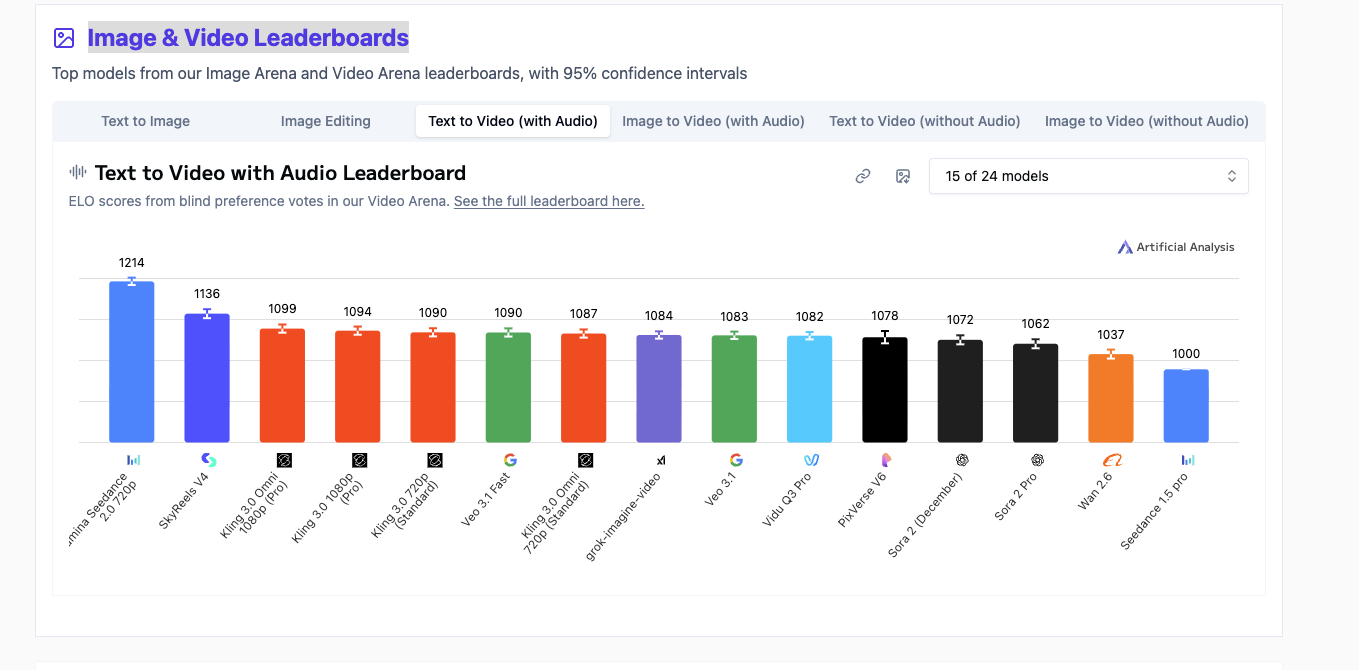Image resolution: width=1359 pixels, height=670 pixels.
Task: Select the bar for Seedance 1.5 pro
Action: click(x=1186, y=405)
